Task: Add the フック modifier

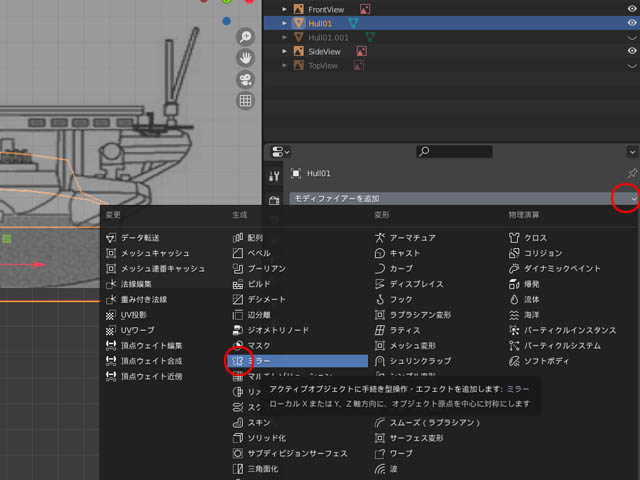Action: point(393,300)
